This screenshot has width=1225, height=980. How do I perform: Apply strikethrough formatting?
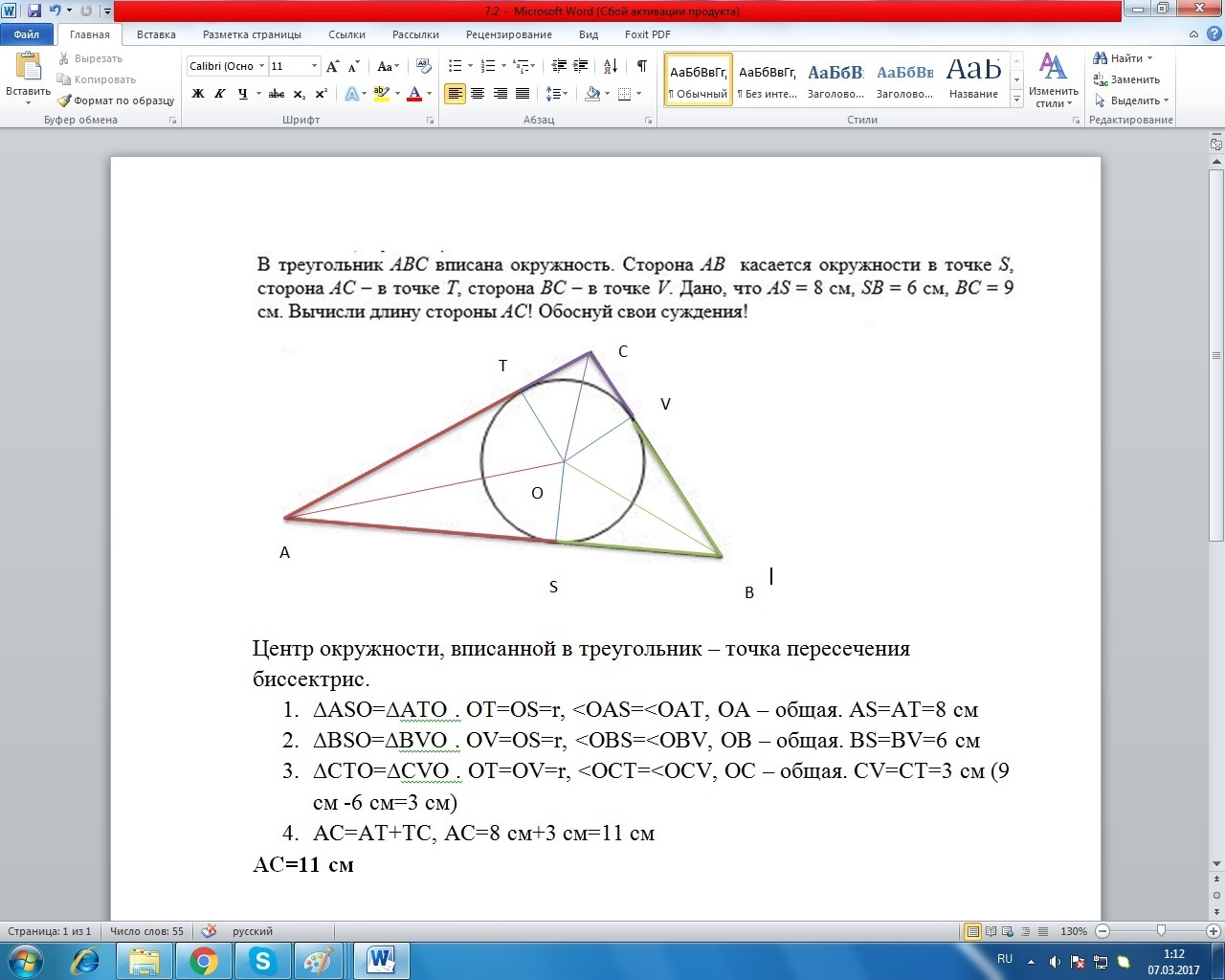click(277, 94)
